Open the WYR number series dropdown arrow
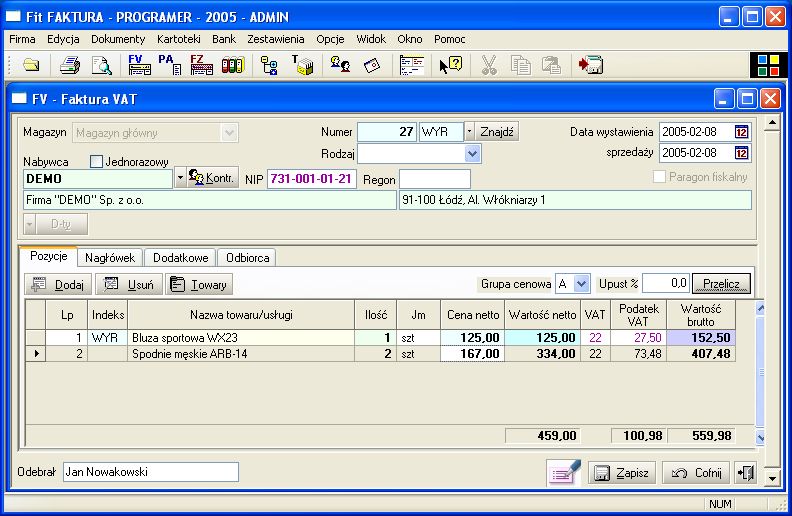The height and width of the screenshot is (516, 792). [469, 132]
